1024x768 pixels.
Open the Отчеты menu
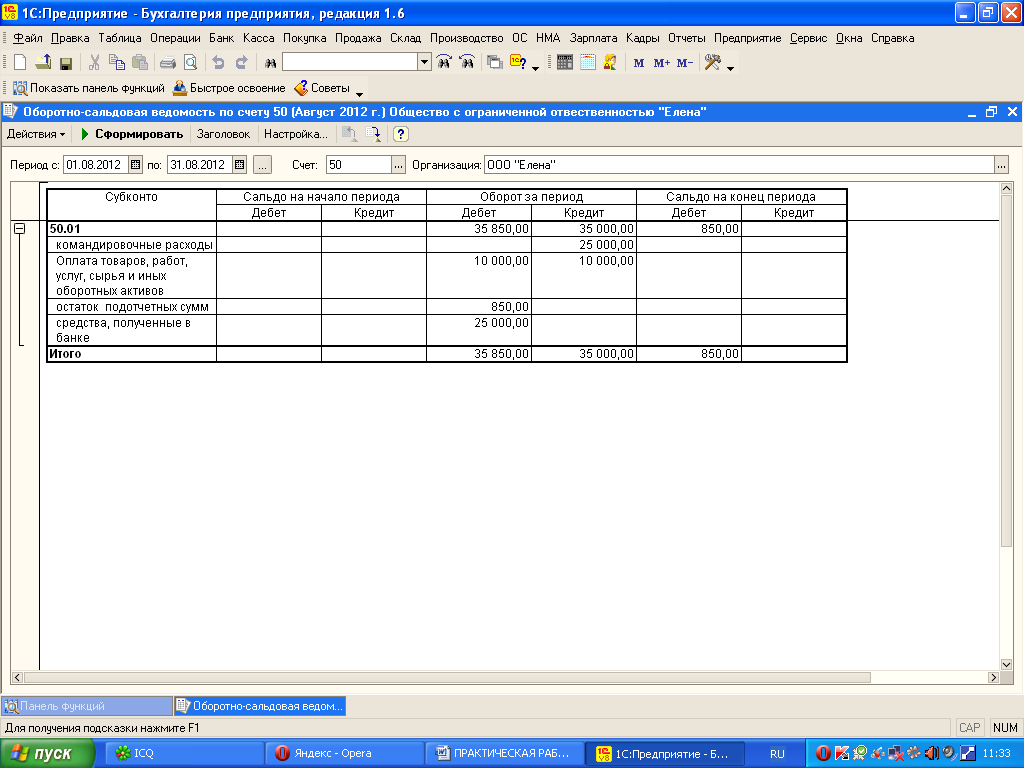686,38
